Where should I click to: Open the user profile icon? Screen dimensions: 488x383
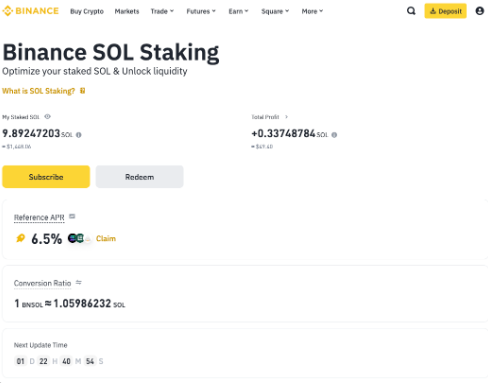tap(480, 11)
